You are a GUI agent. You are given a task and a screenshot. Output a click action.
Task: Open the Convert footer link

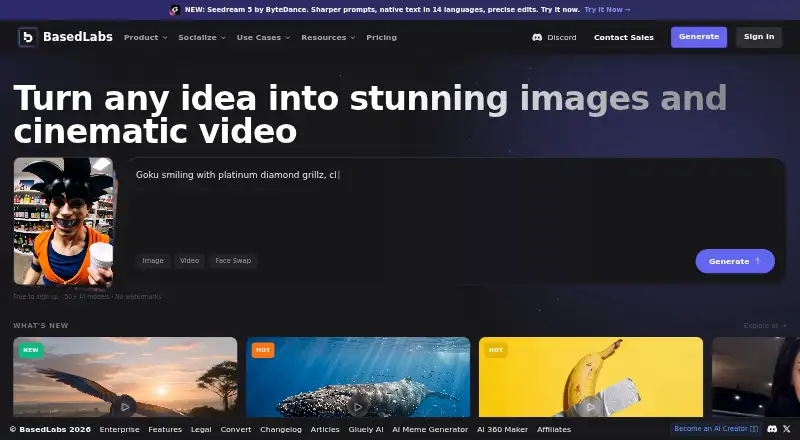(236, 429)
